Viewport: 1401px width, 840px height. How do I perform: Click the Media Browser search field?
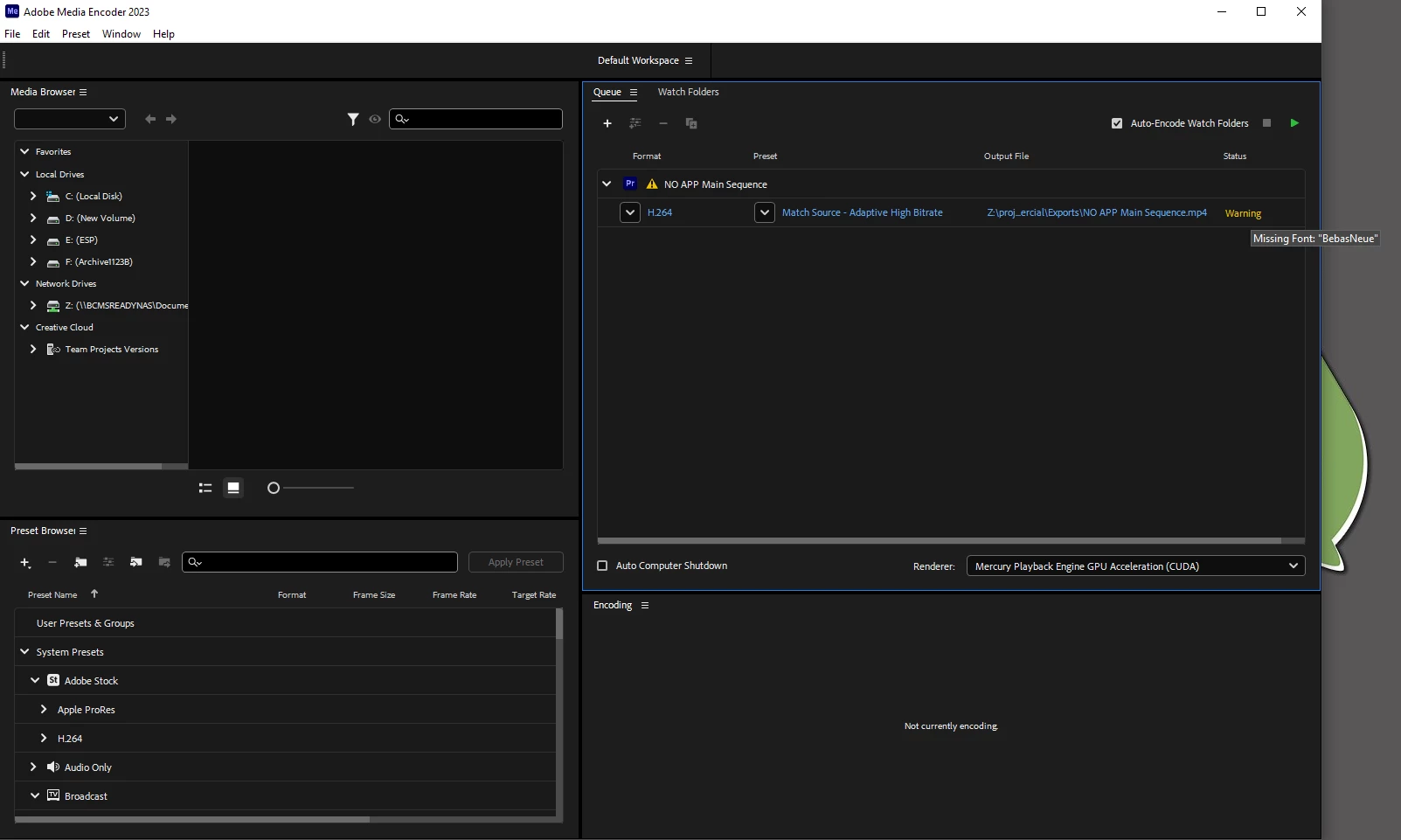click(x=475, y=119)
